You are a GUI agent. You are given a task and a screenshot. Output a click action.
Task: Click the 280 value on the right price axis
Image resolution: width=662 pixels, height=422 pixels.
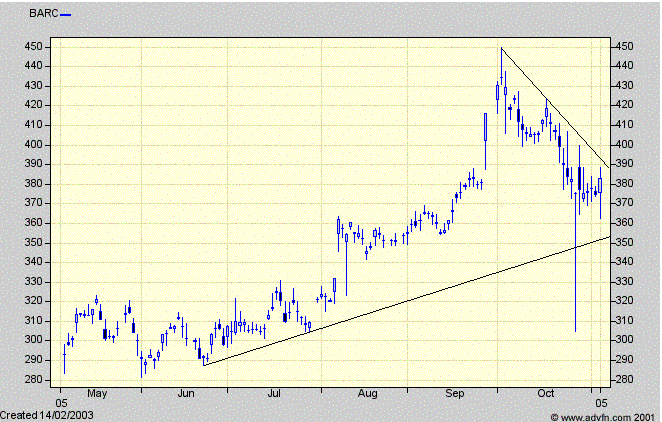(x=623, y=379)
